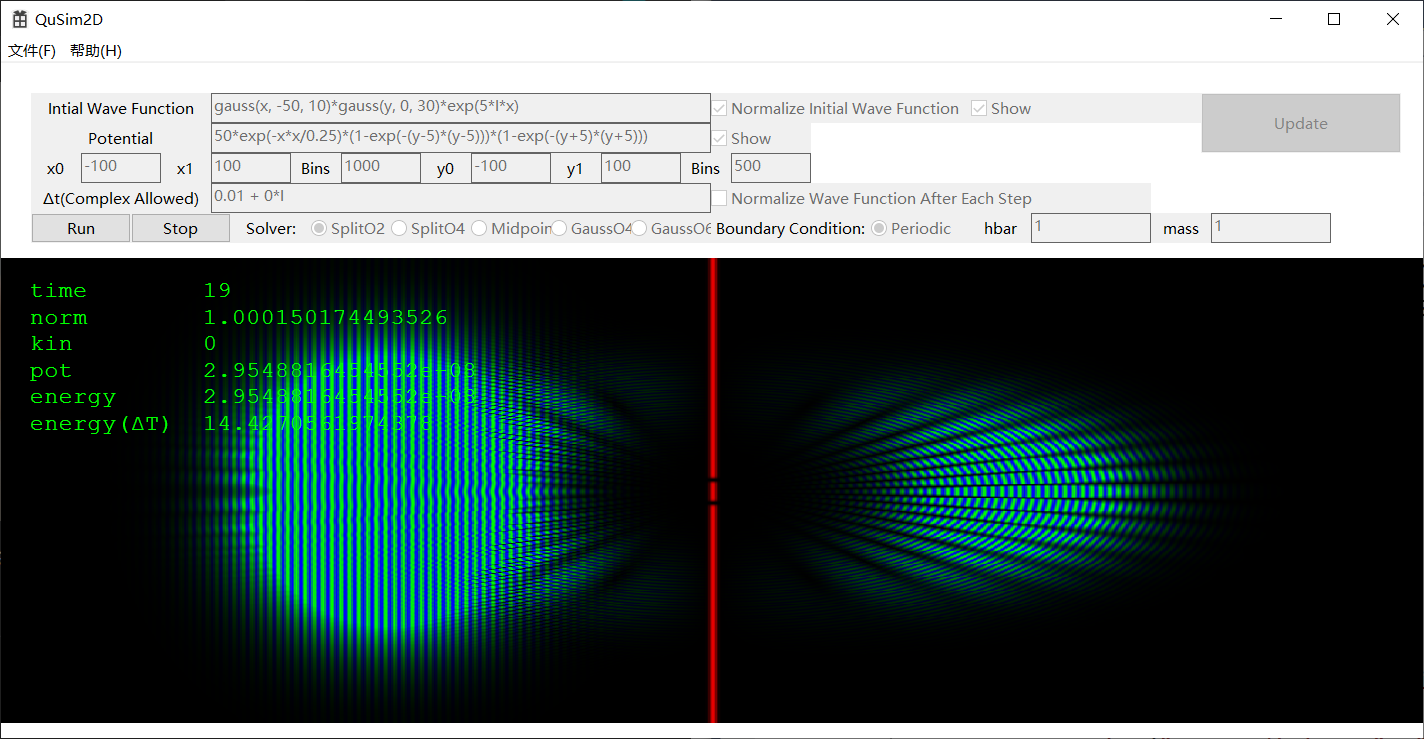The image size is (1424, 739).
Task: Click the 'energy(ΔT)' readout row
Action: [232, 424]
